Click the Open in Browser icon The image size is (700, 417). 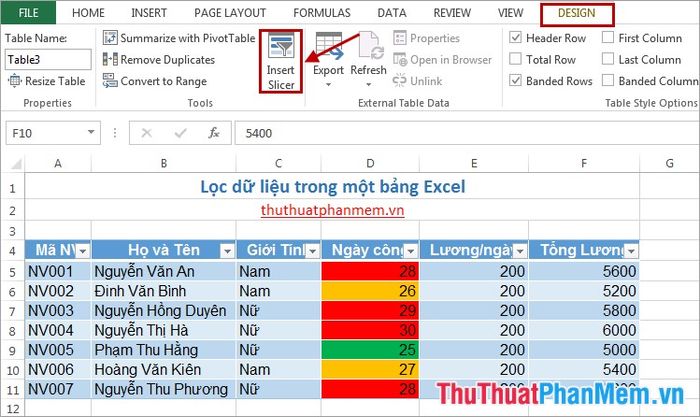tap(400, 59)
